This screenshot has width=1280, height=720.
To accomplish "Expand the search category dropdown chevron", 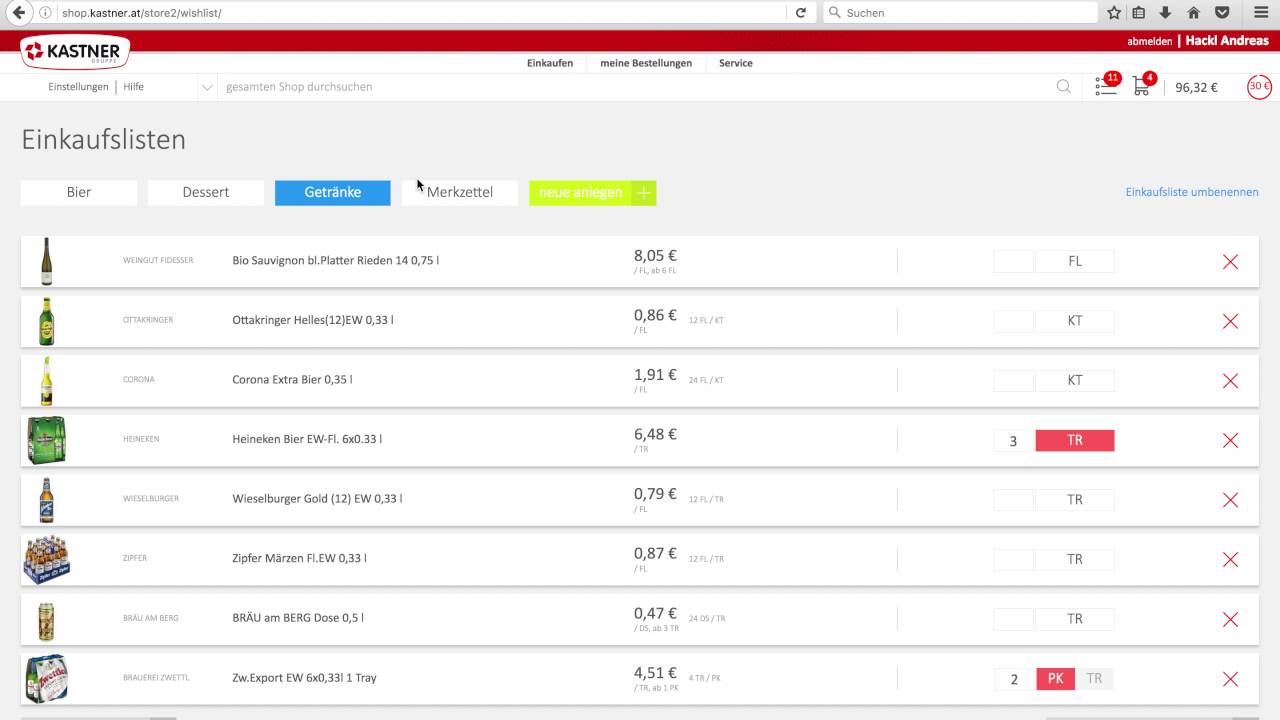I will tap(207, 87).
